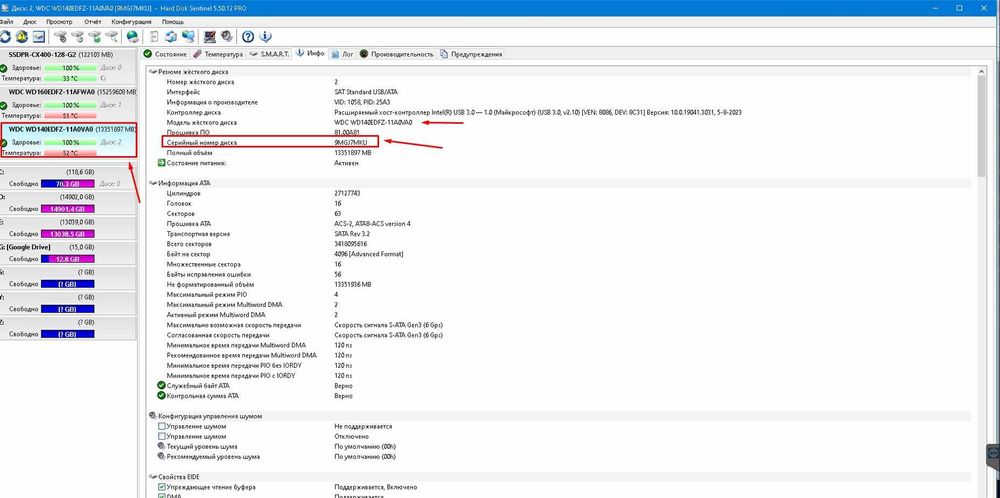The height and width of the screenshot is (498, 1000).
Task: Click the network computers toolbar icon
Action: 188,36
